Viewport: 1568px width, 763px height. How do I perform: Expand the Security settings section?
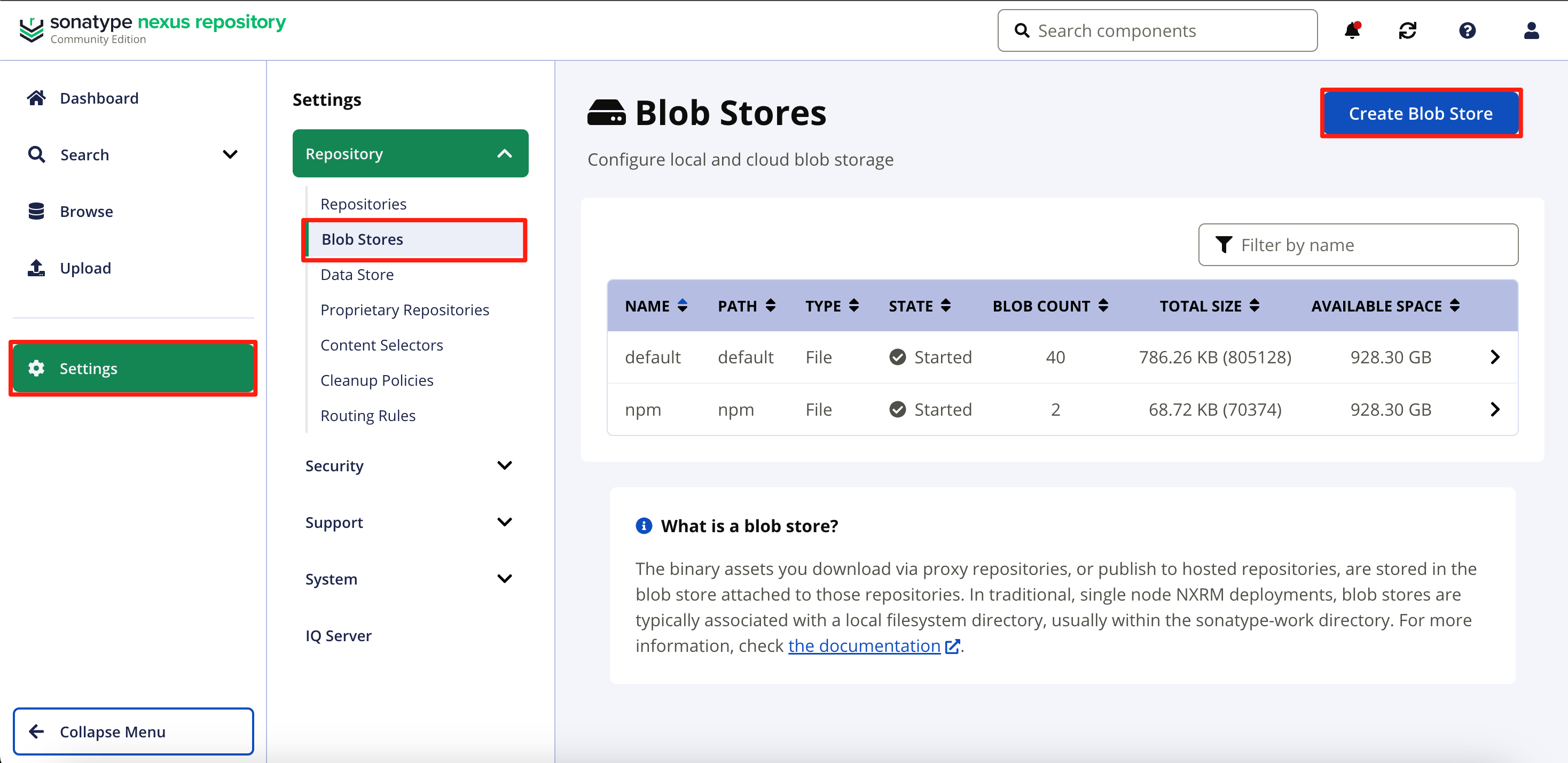tap(504, 466)
